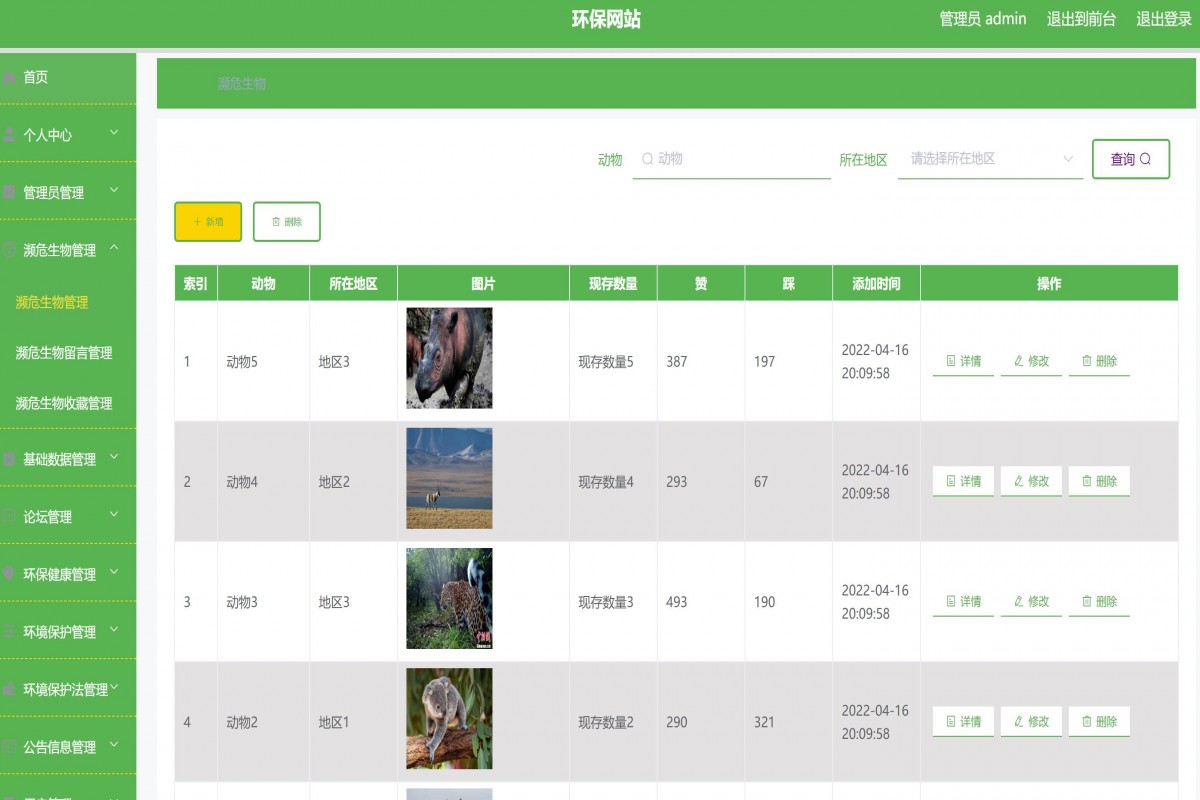Screen dimensions: 1200x800
Task: Collapse the 濒危生物管理 menu section
Action: click(x=60, y=250)
